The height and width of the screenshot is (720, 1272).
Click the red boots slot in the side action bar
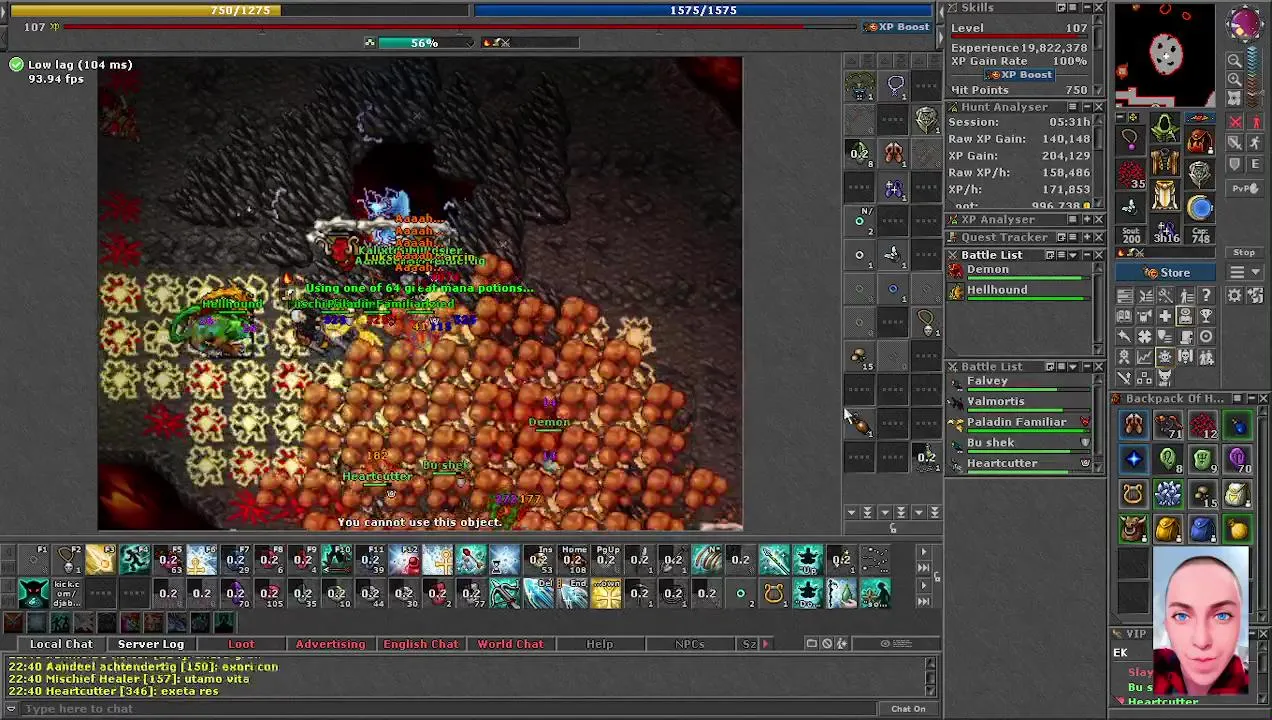[893, 153]
